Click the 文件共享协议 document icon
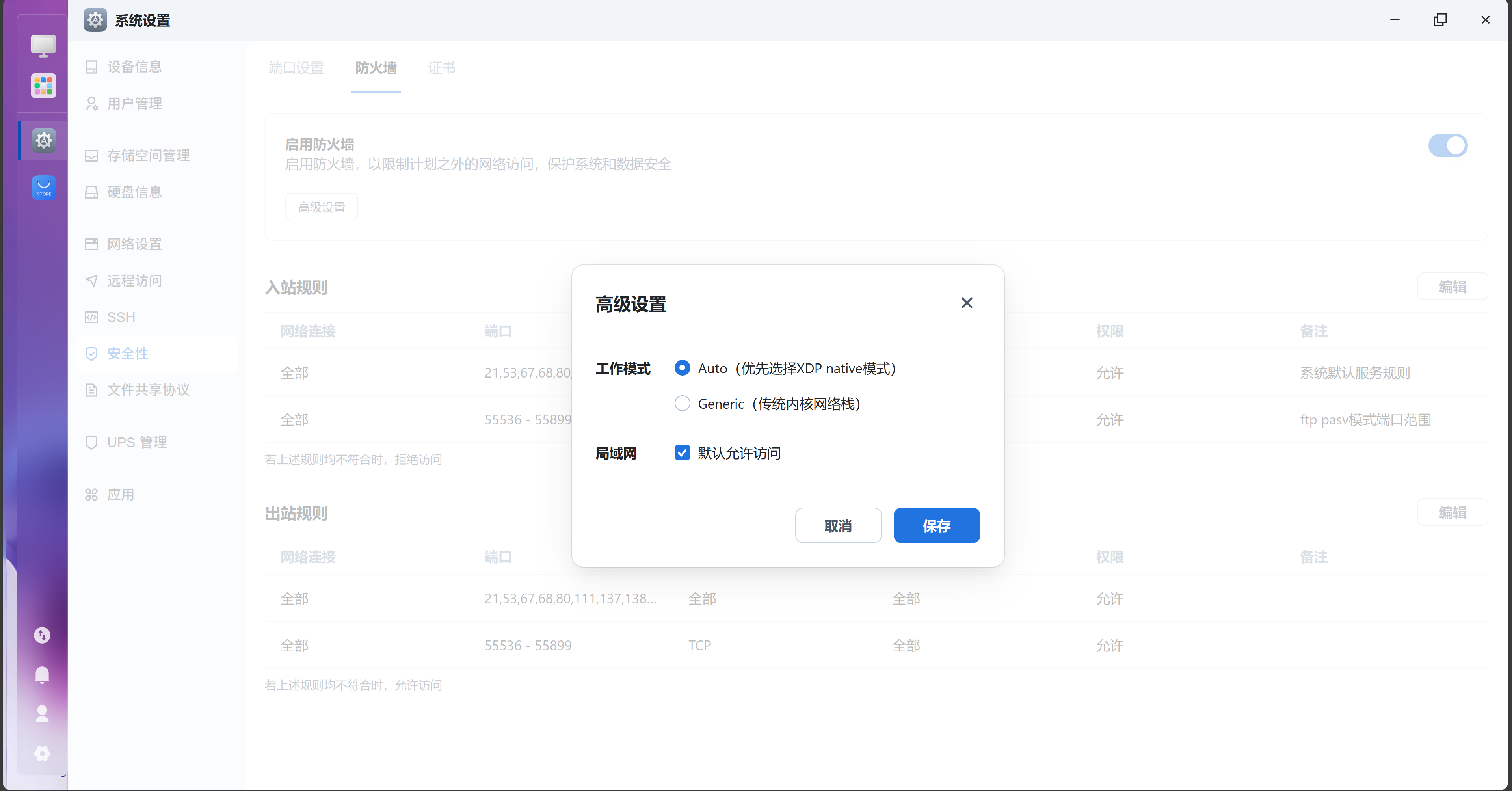Screen dimensions: 1512x791 coord(91,390)
